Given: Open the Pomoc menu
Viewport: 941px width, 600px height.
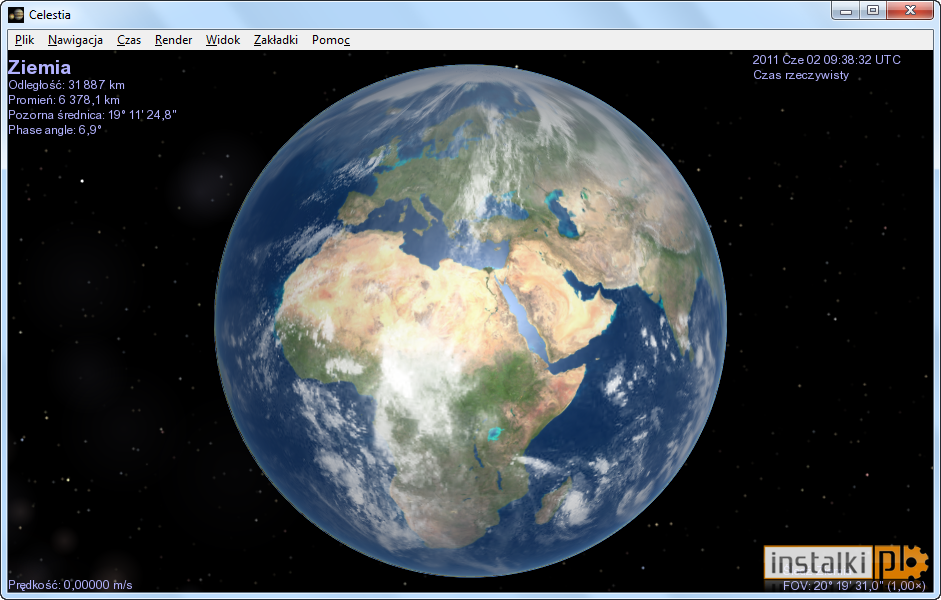Looking at the screenshot, I should pos(331,40).
